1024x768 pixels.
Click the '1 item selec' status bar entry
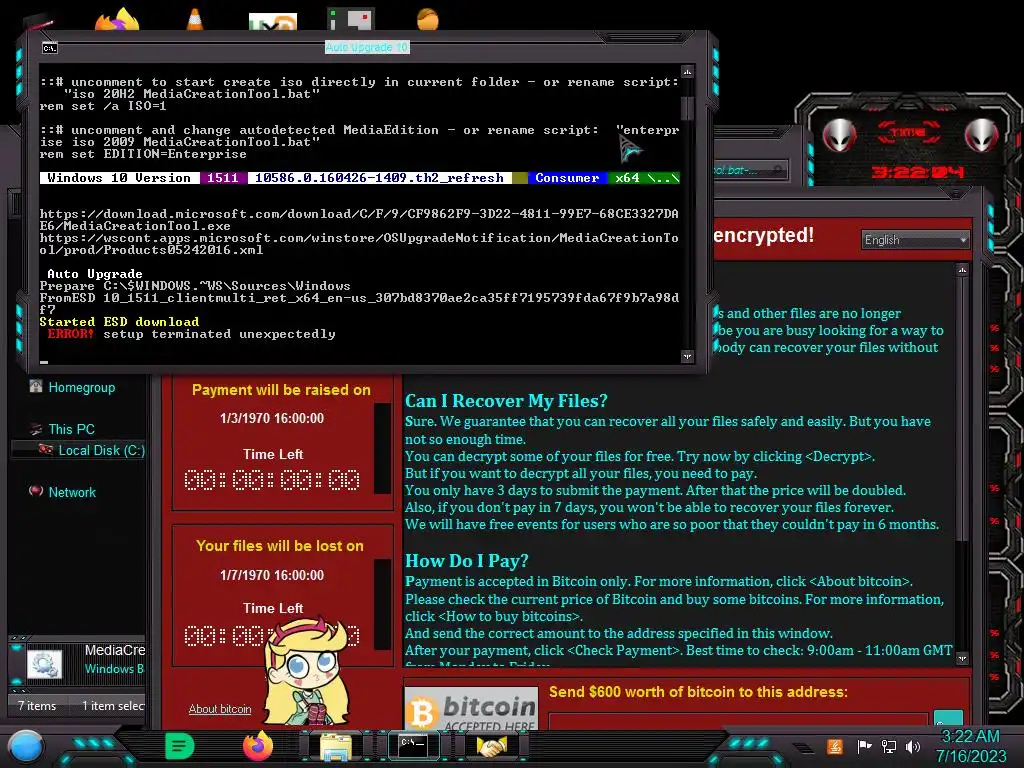[113, 705]
